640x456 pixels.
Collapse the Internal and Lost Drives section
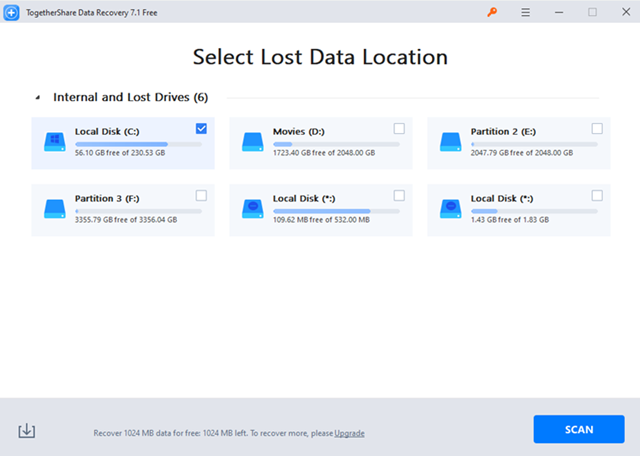point(38,97)
